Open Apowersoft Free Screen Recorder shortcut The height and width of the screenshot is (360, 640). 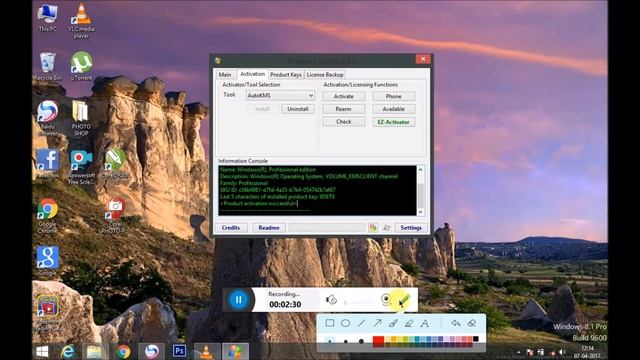[81, 167]
